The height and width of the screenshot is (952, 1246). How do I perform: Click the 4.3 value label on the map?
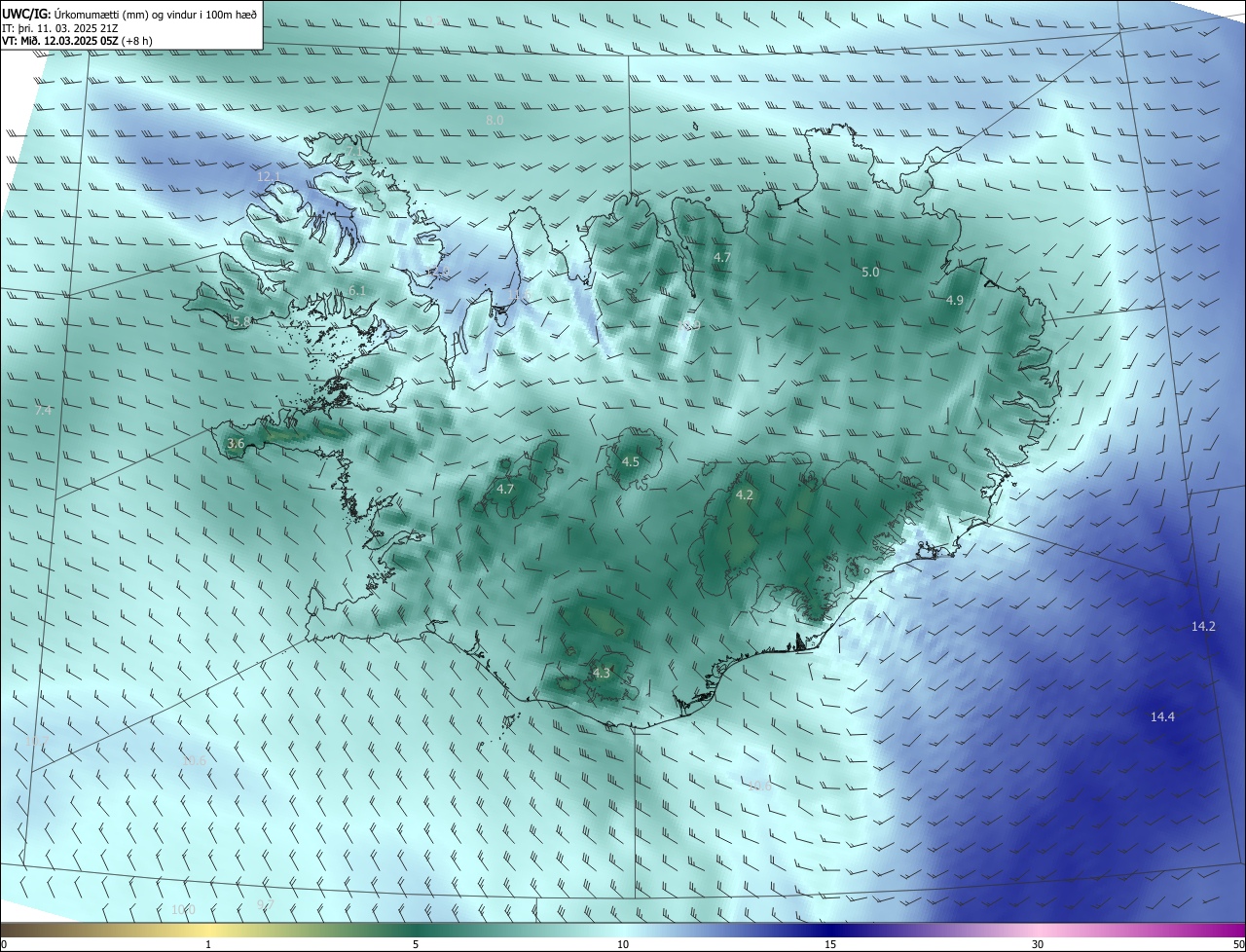pyautogui.click(x=601, y=673)
